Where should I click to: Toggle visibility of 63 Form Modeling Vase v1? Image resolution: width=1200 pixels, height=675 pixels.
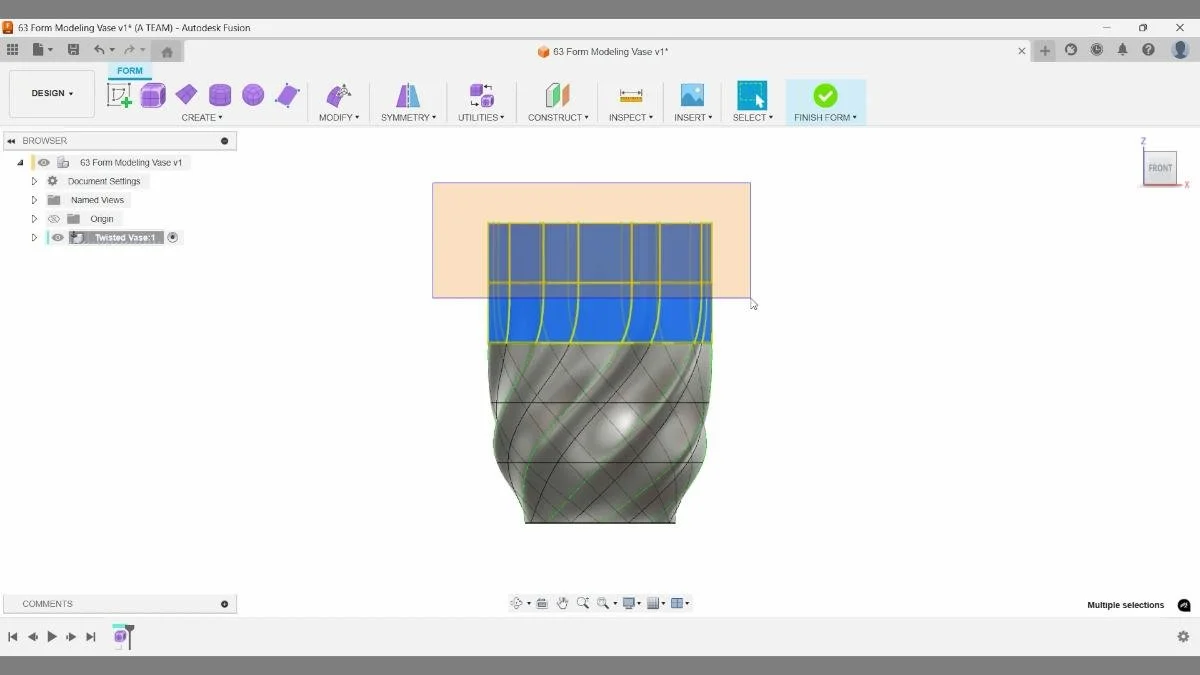[44, 162]
